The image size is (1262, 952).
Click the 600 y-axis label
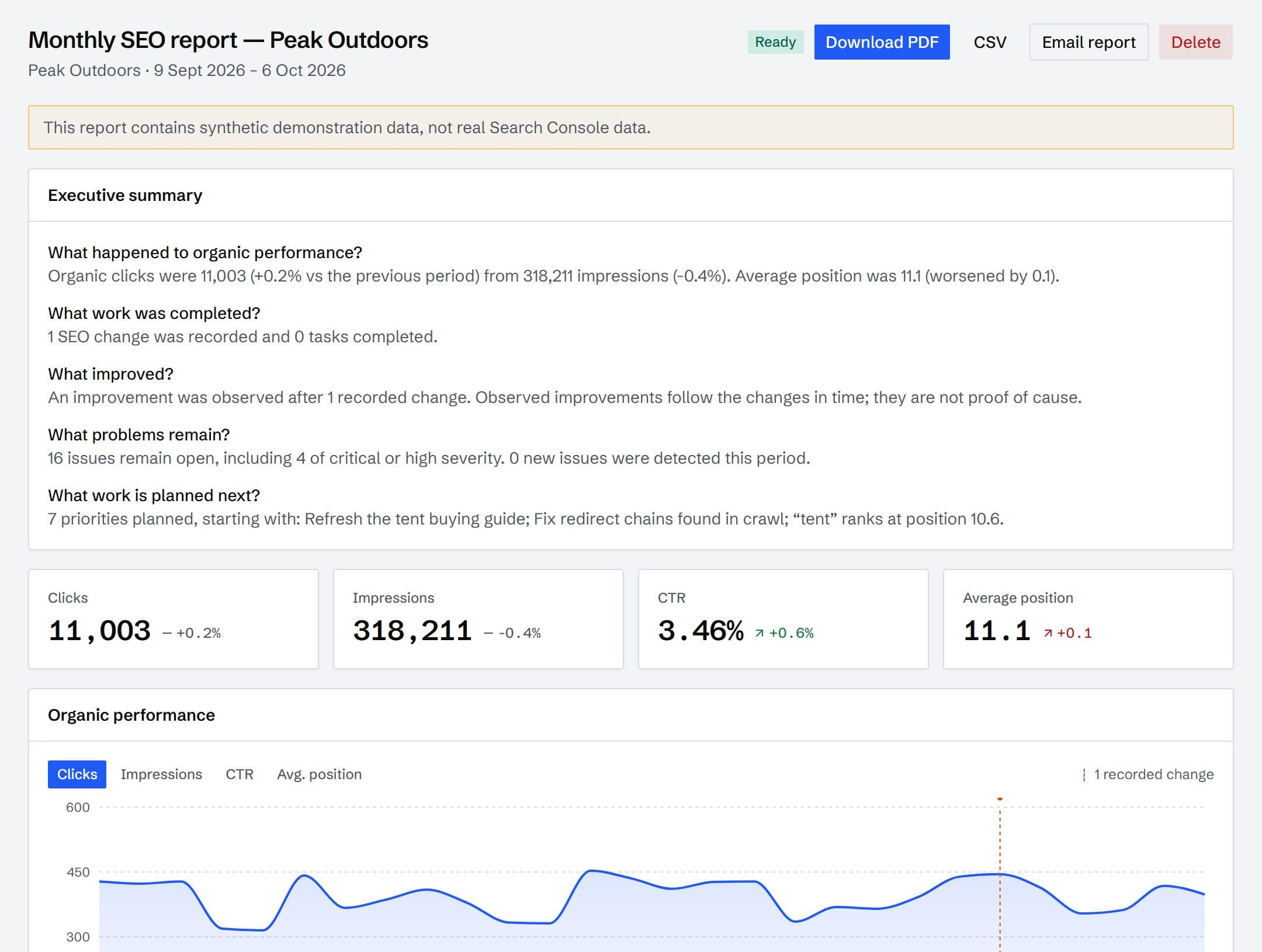(78, 807)
